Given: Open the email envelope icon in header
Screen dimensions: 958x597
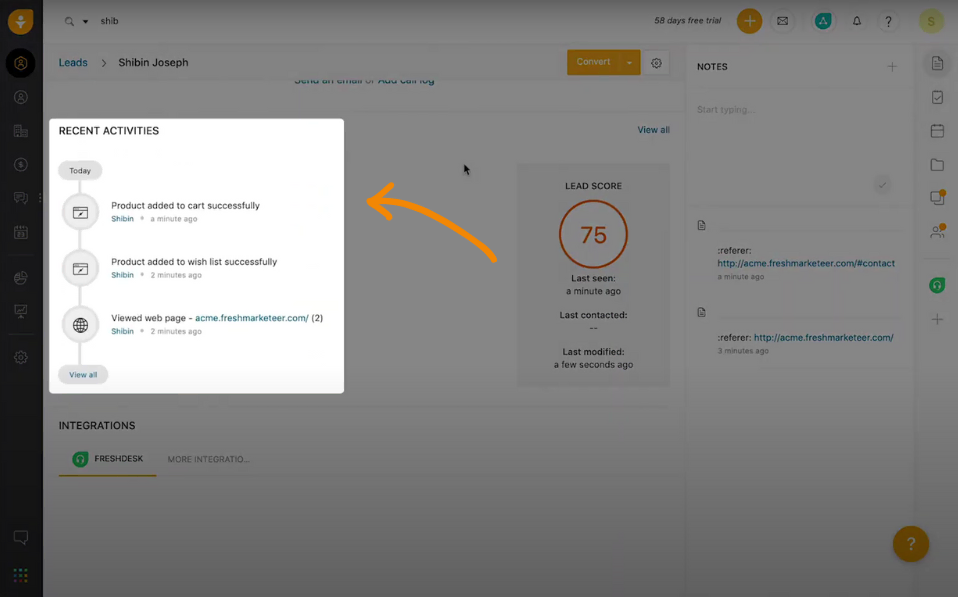Looking at the screenshot, I should click(783, 21).
